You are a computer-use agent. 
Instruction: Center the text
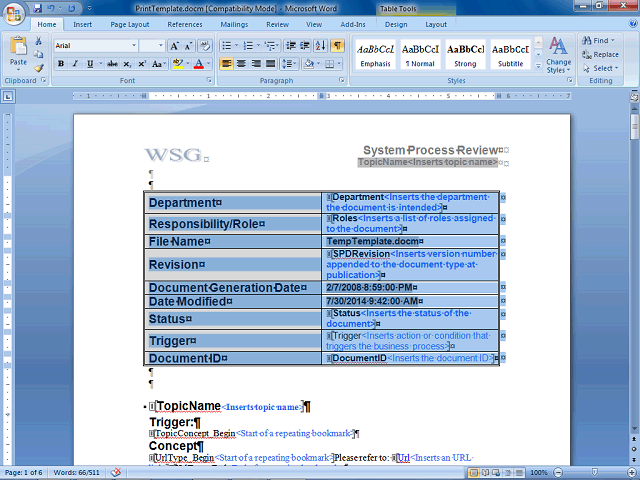tap(241, 64)
